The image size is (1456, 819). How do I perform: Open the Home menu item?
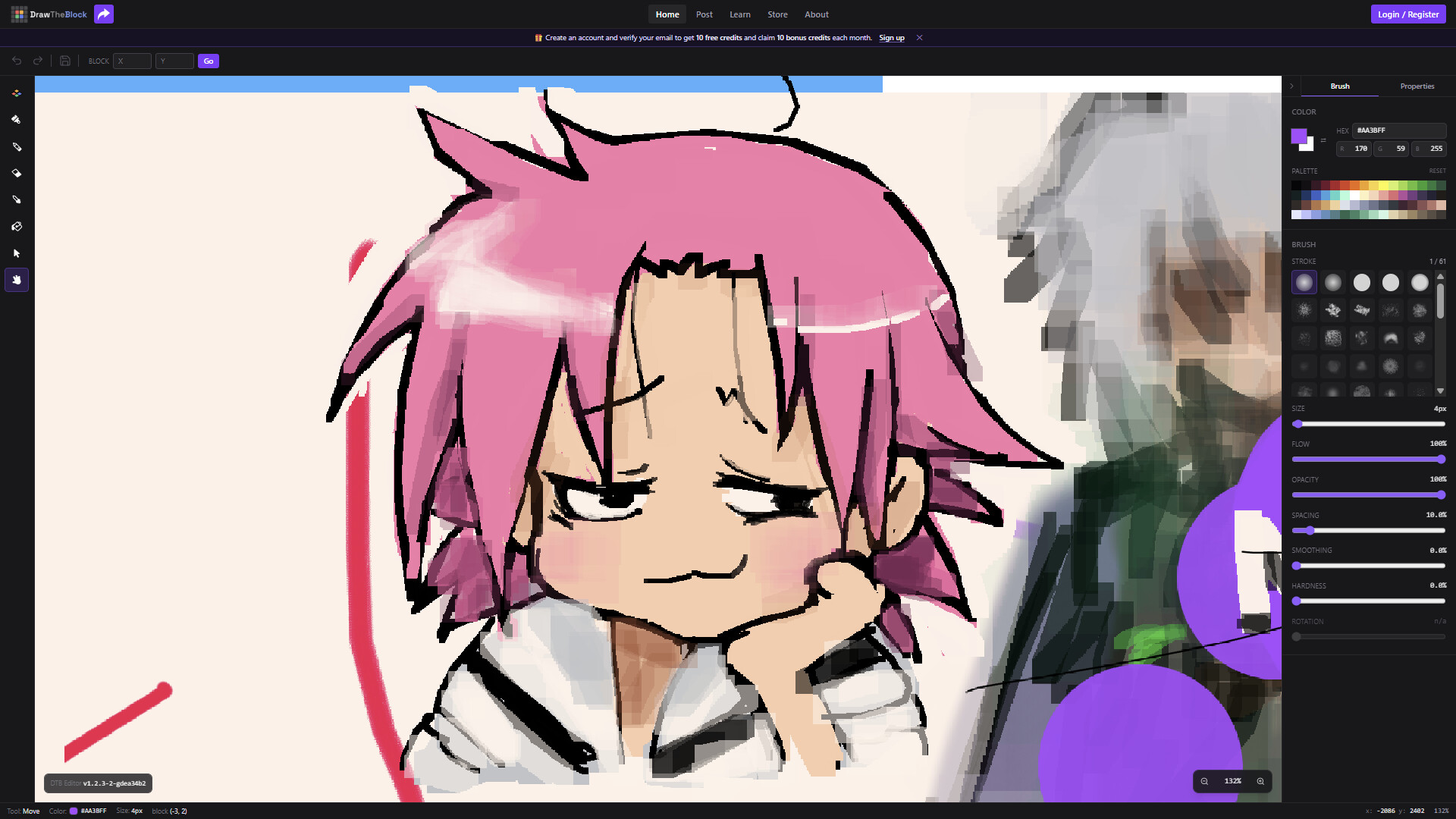click(x=667, y=14)
